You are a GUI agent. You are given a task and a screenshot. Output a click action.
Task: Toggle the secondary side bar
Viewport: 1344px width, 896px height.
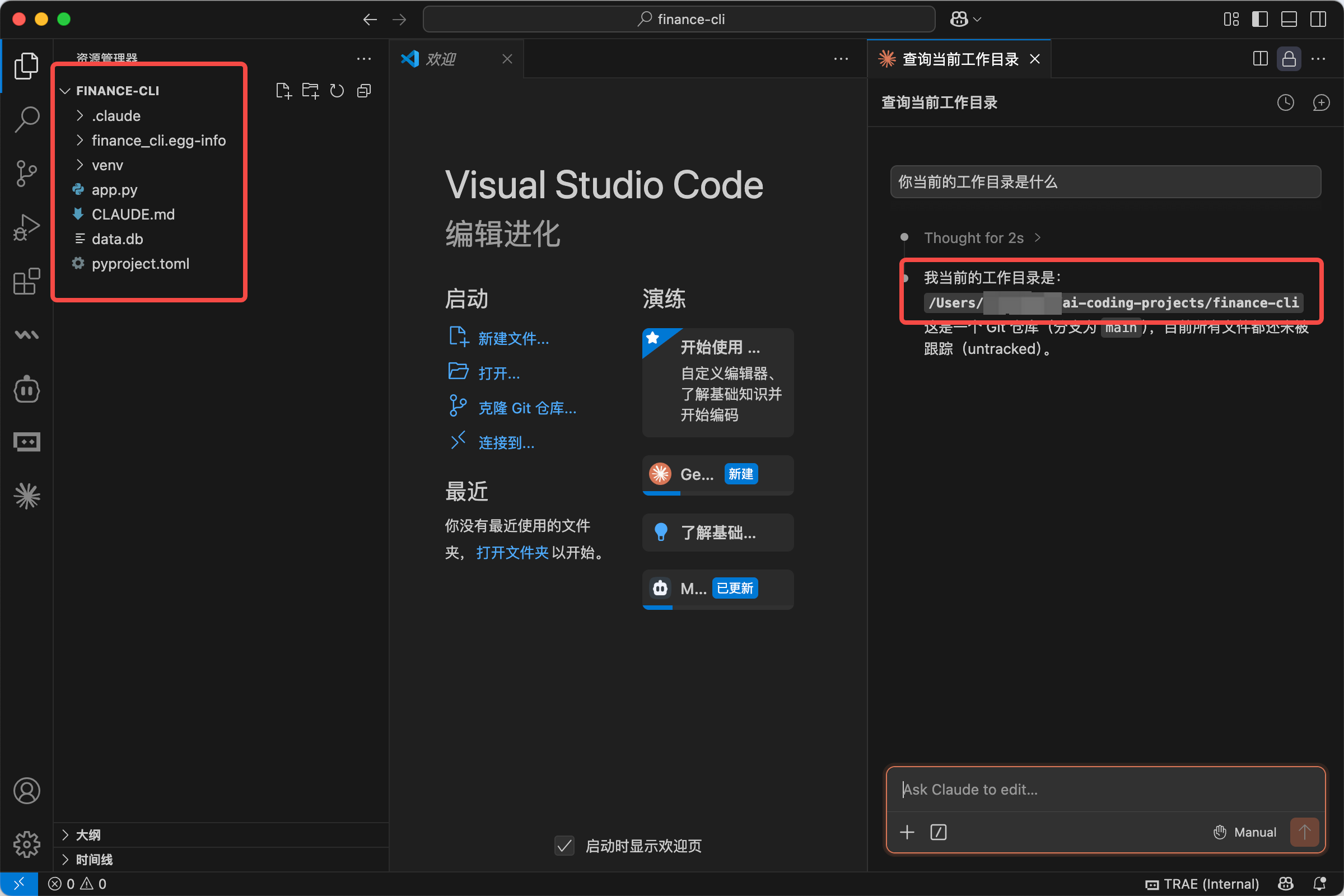pos(1318,20)
